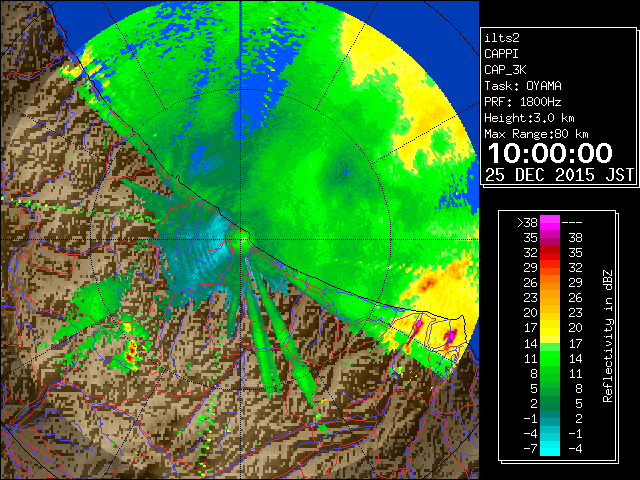Screen dimensions: 640x480
Task: Click the 'CAP_3K' product name
Action: coord(505,70)
